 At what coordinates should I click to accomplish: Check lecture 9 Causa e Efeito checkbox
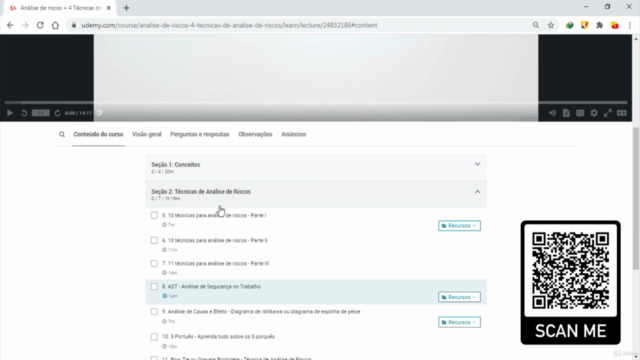(154, 312)
